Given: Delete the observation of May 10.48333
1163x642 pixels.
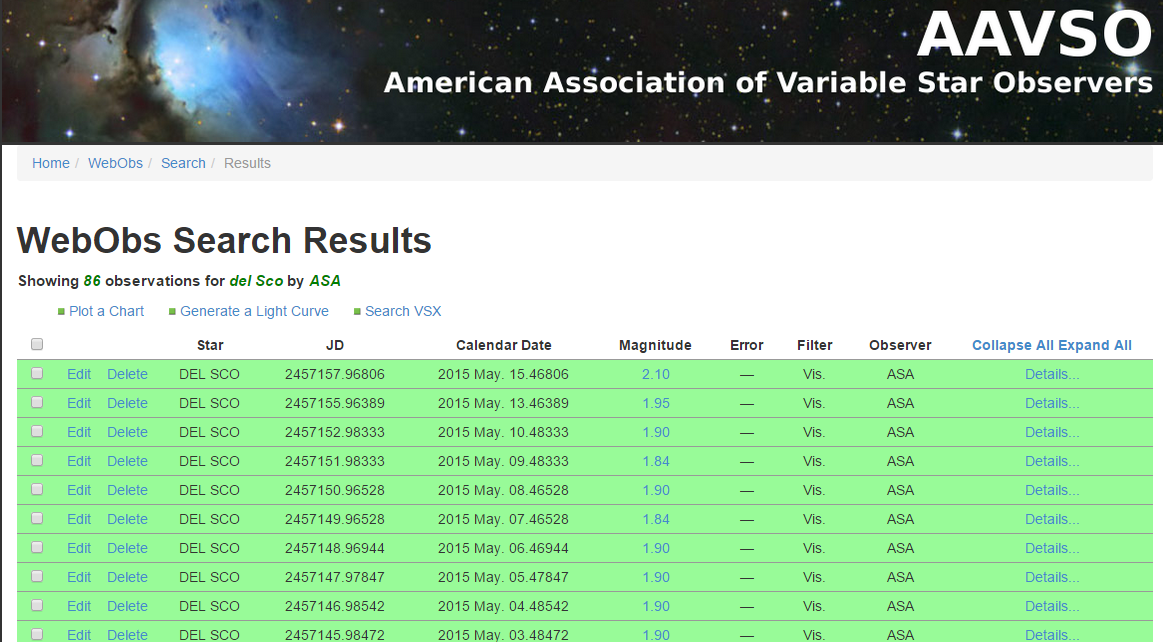Looking at the screenshot, I should point(127,432).
